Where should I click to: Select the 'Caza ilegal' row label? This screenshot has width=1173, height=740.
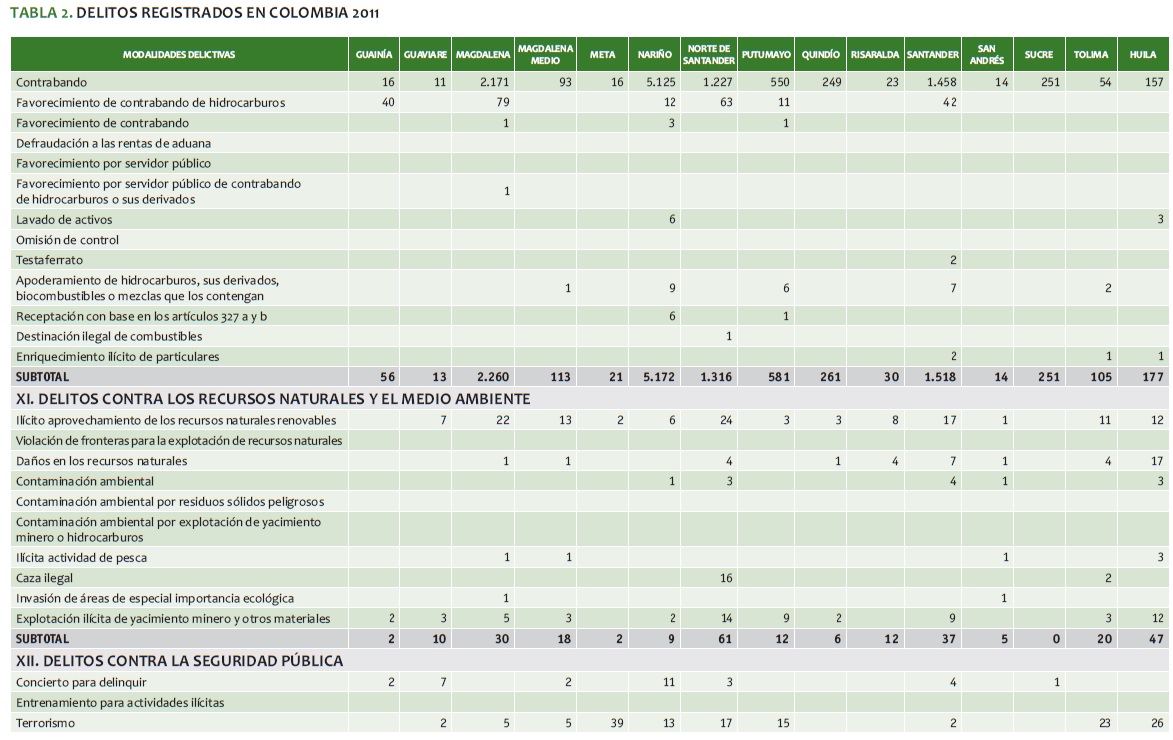44,578
